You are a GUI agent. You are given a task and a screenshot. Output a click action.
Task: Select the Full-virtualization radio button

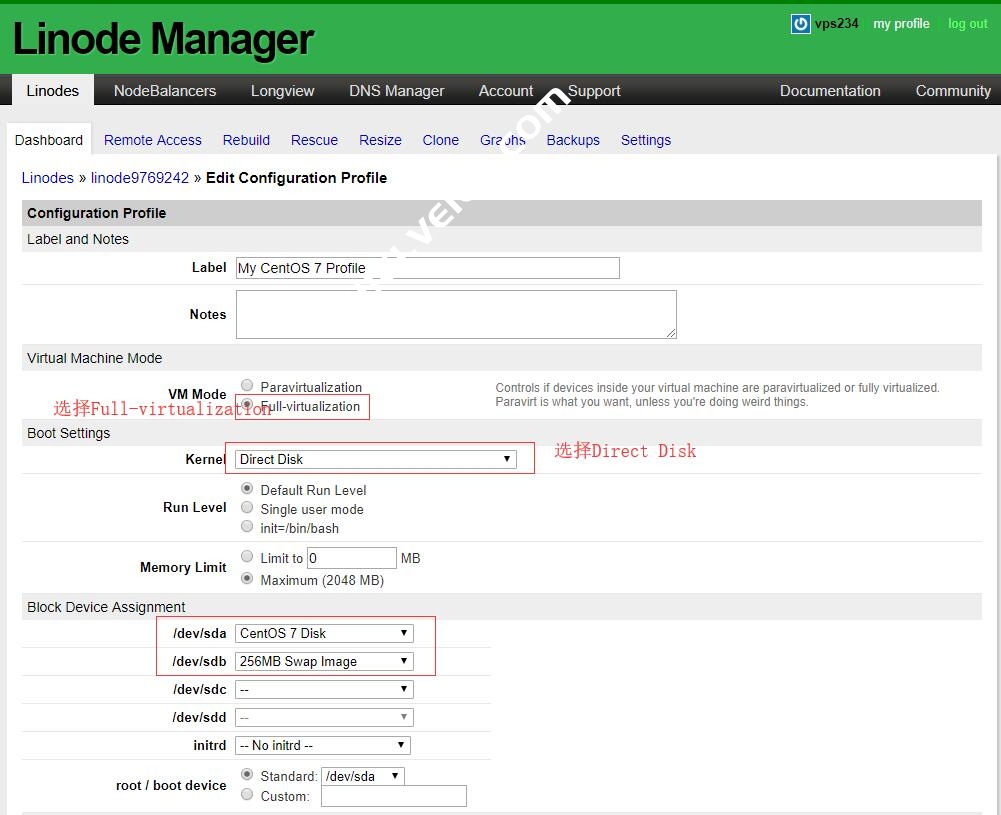247,404
